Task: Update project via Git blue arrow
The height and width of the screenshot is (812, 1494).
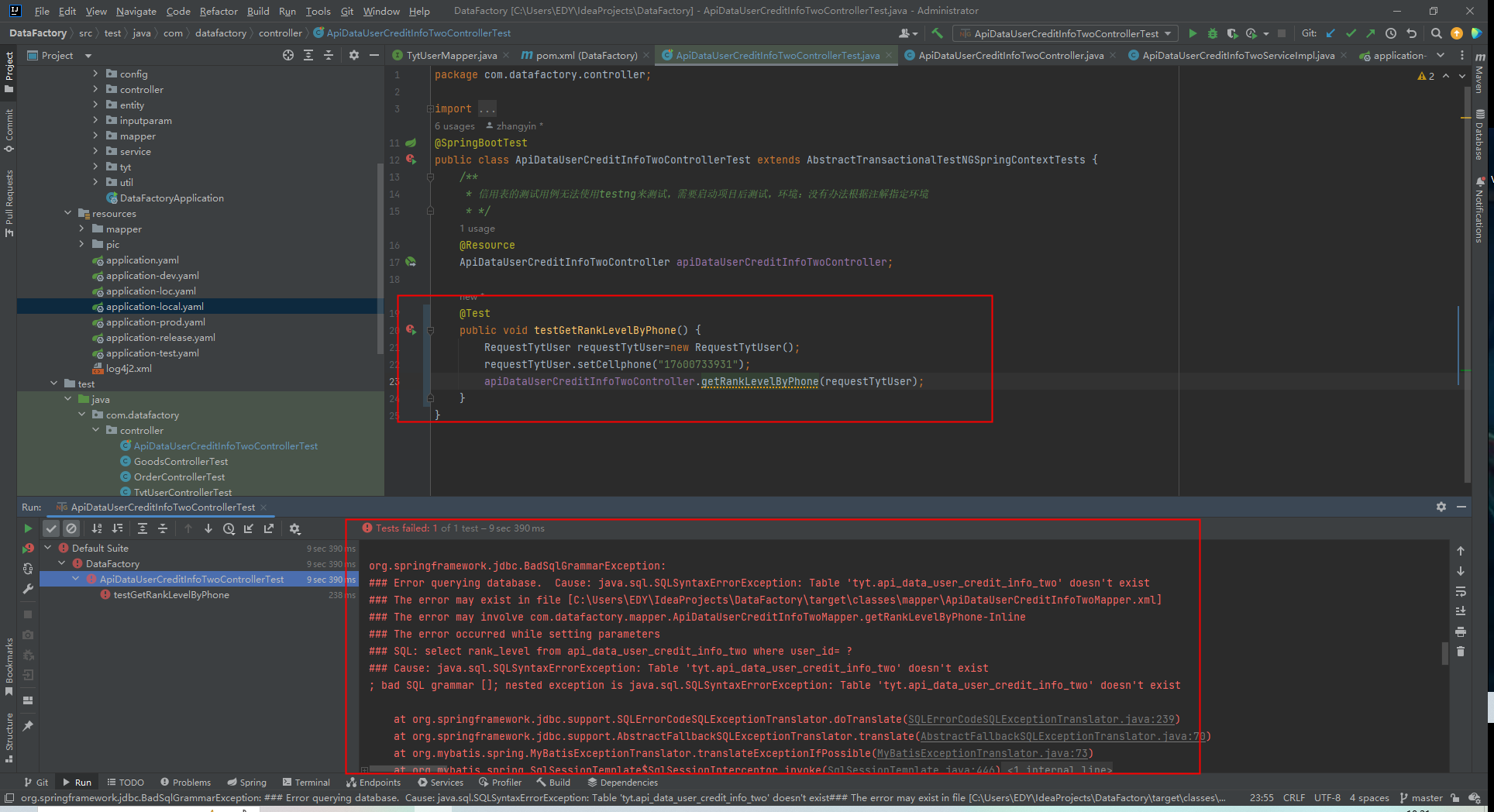Action: click(x=1330, y=33)
